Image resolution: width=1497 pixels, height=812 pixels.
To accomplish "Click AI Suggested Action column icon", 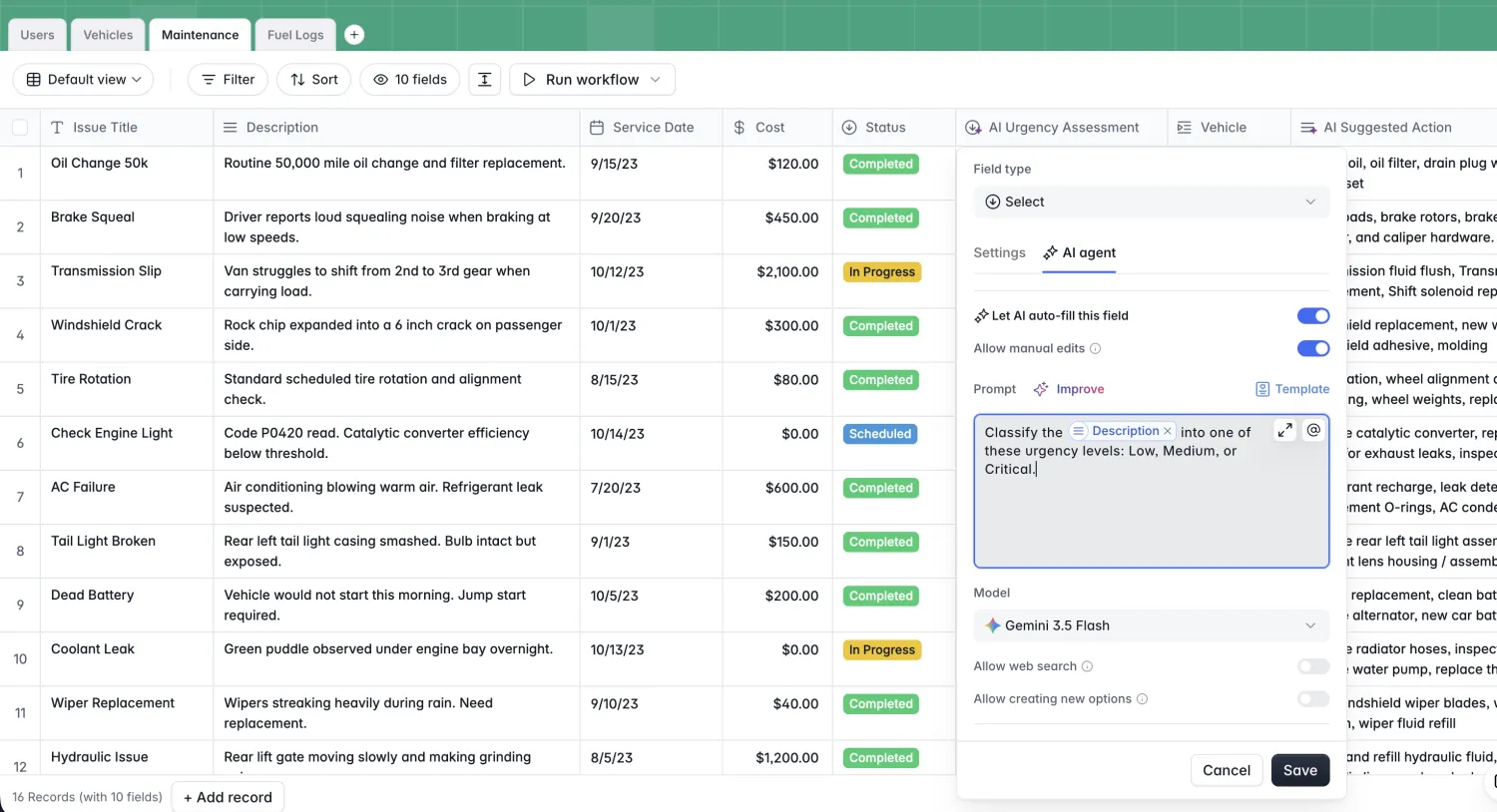I will coord(1308,128).
